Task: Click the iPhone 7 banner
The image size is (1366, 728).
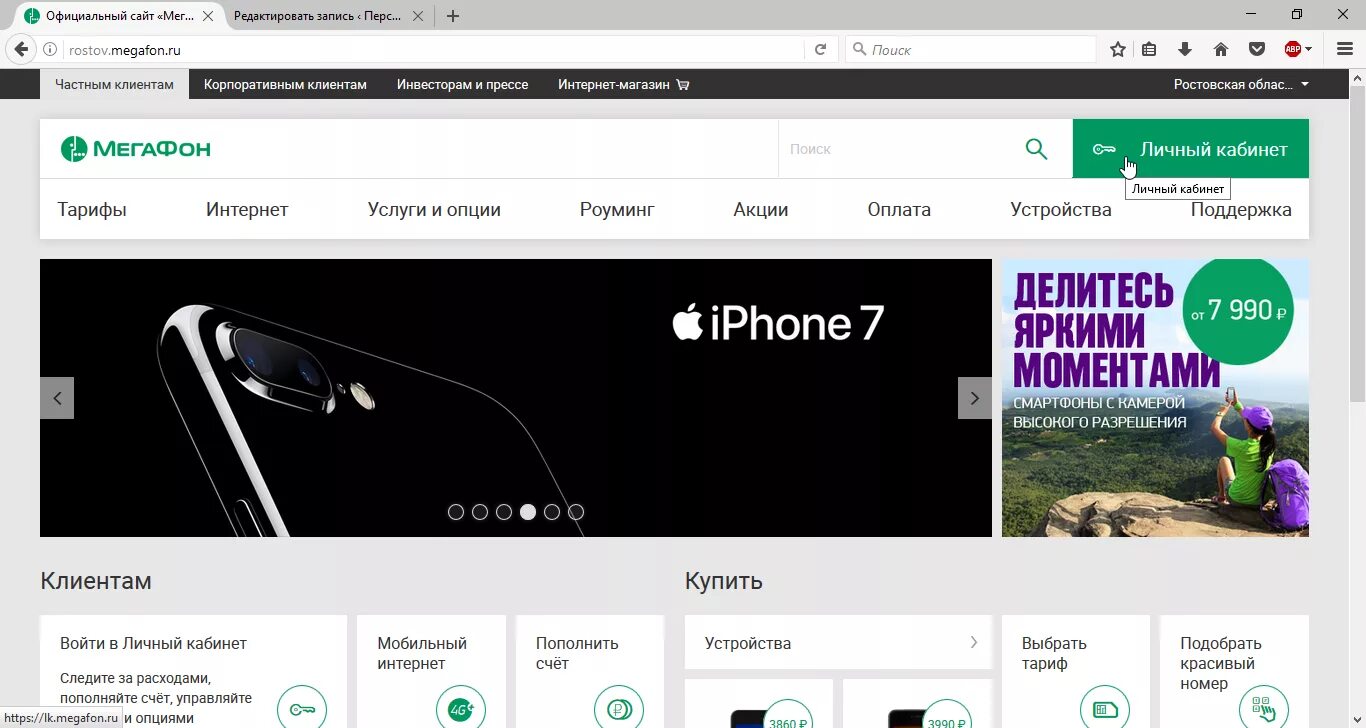Action: pos(516,398)
